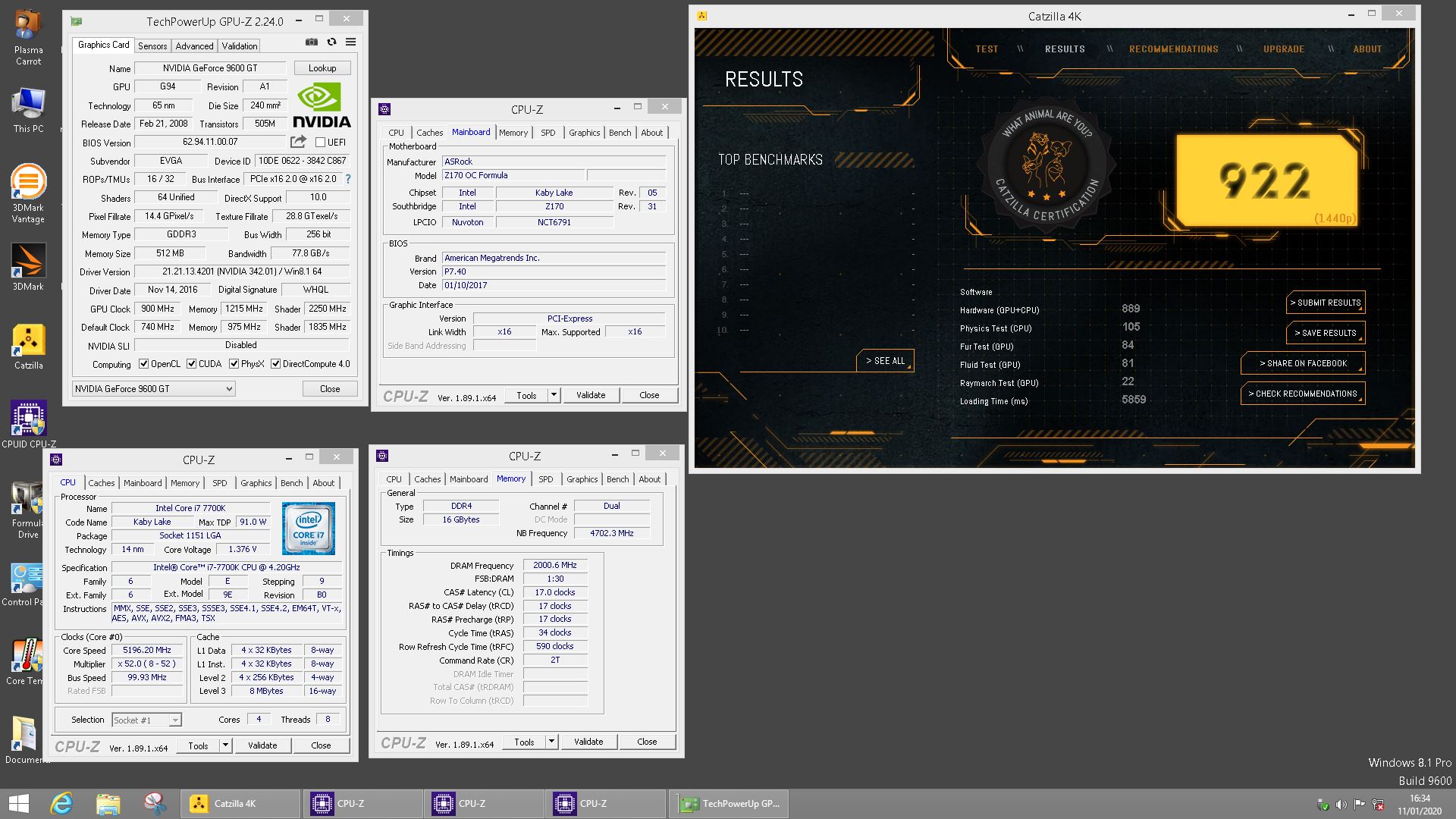
Task: Click the Action Center flag tray icon
Action: click(1359, 805)
